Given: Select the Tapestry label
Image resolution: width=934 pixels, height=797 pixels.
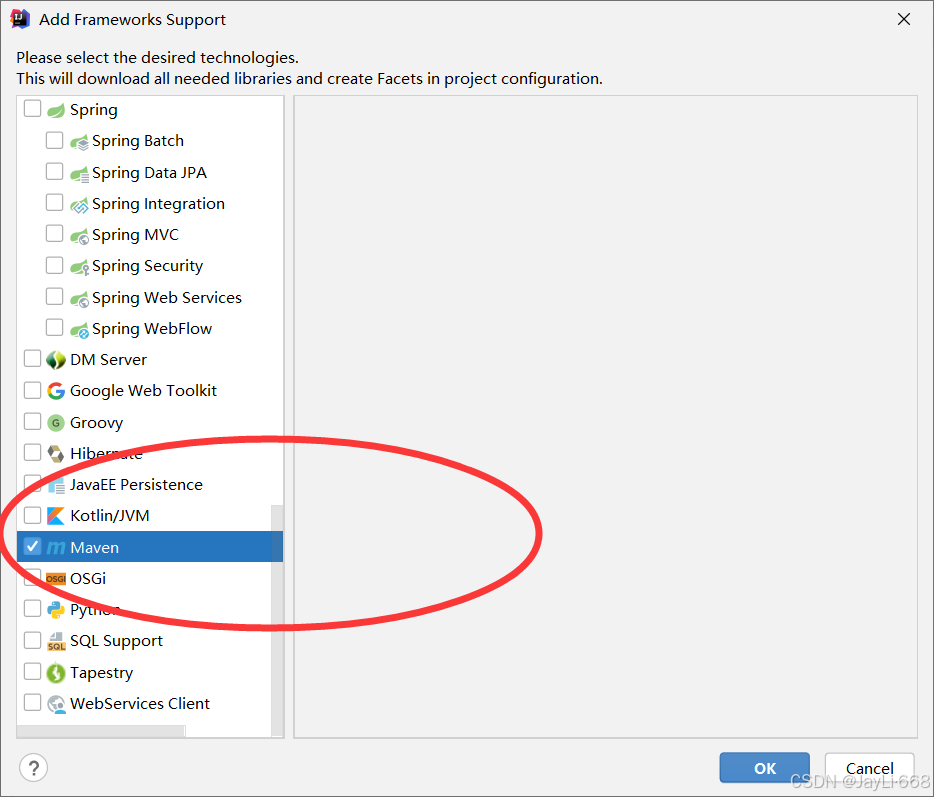Looking at the screenshot, I should coord(101,673).
